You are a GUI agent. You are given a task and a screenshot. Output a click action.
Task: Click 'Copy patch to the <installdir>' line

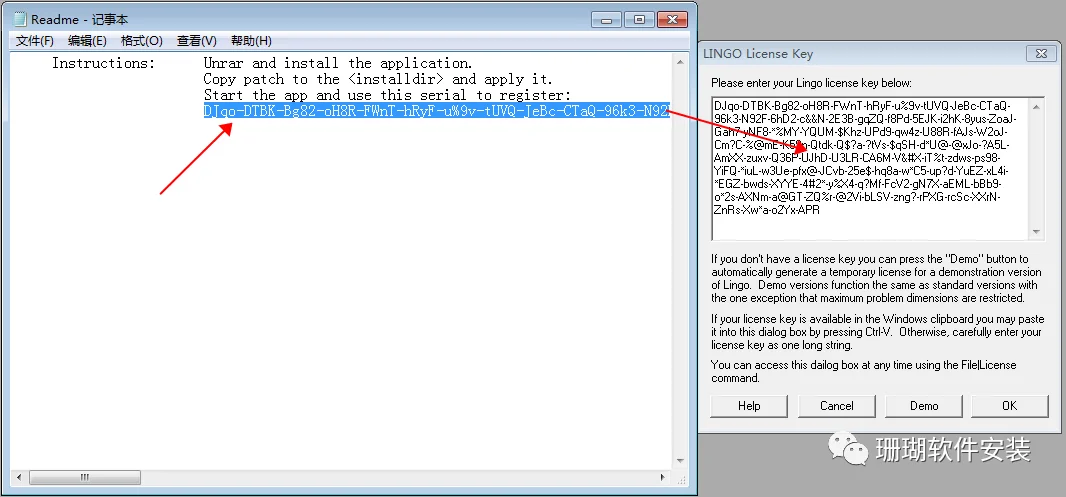click(x=379, y=79)
